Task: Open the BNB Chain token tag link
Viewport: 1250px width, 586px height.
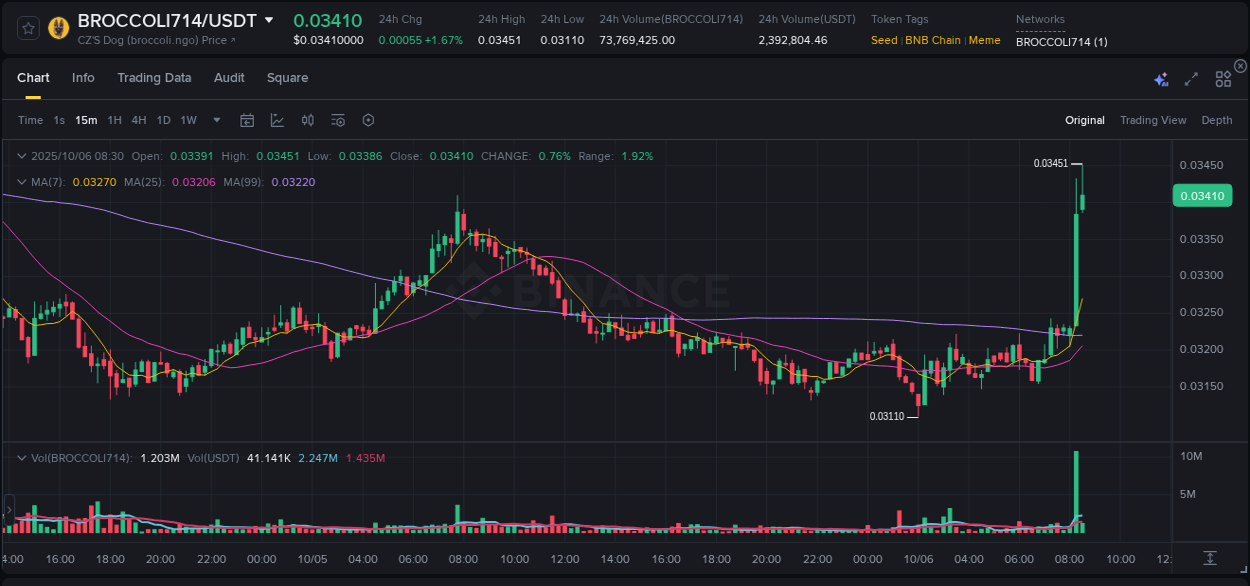Action: (932, 40)
